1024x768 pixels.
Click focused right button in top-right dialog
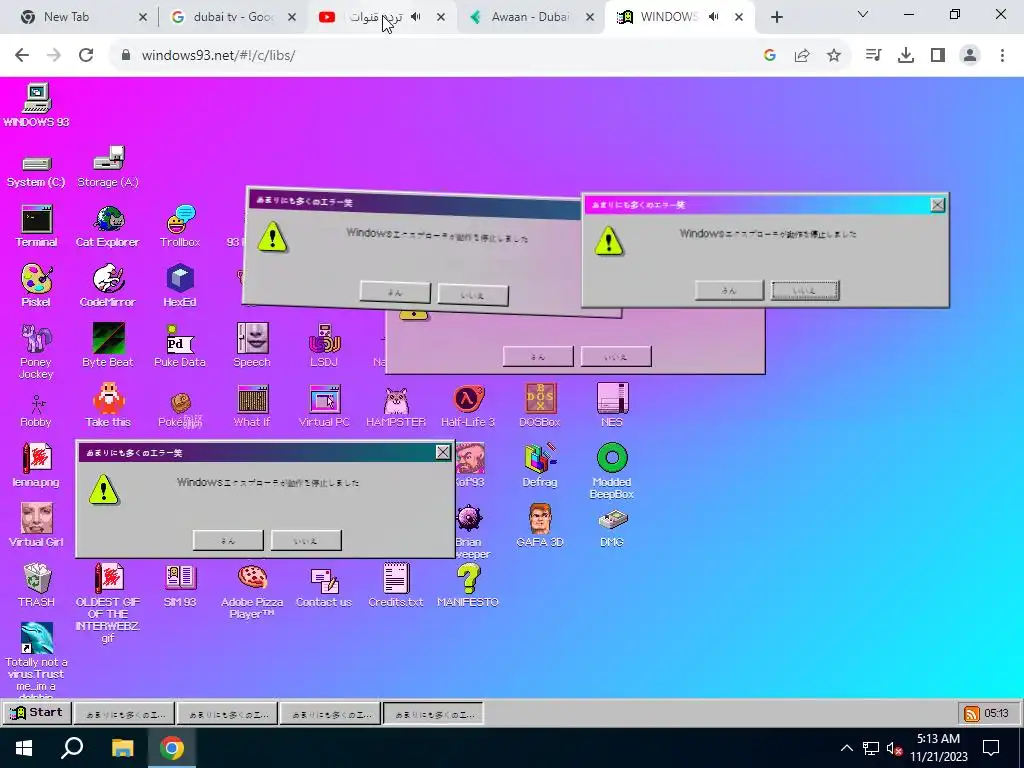(805, 291)
